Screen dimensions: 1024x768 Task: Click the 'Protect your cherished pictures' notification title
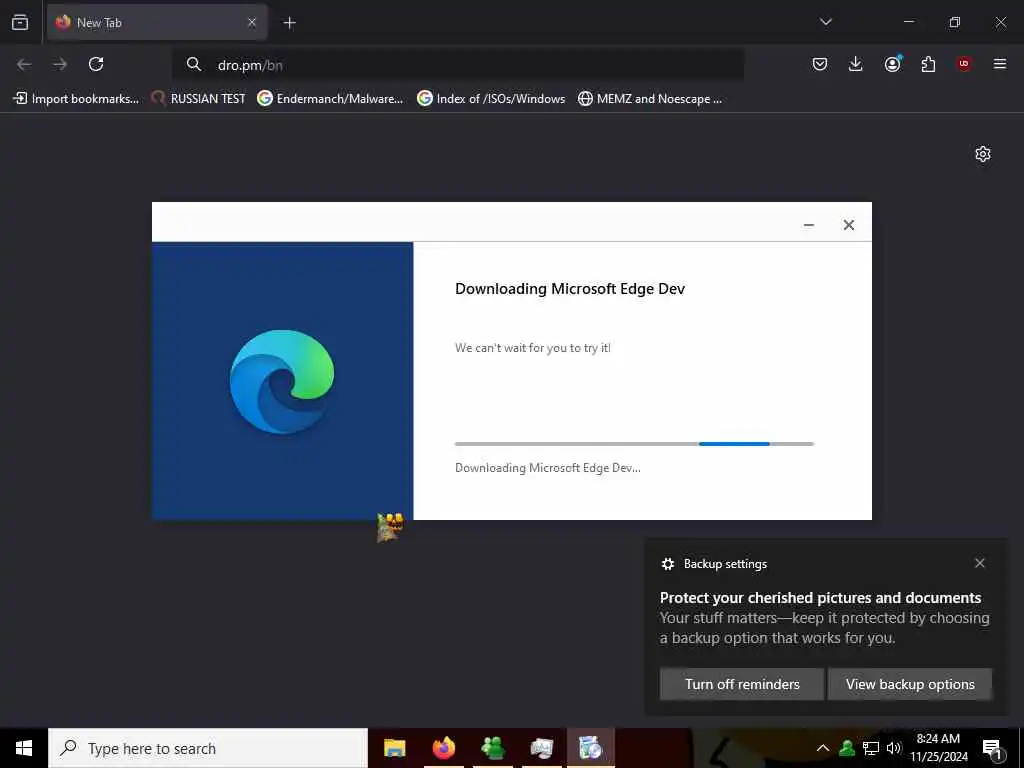[x=820, y=598]
